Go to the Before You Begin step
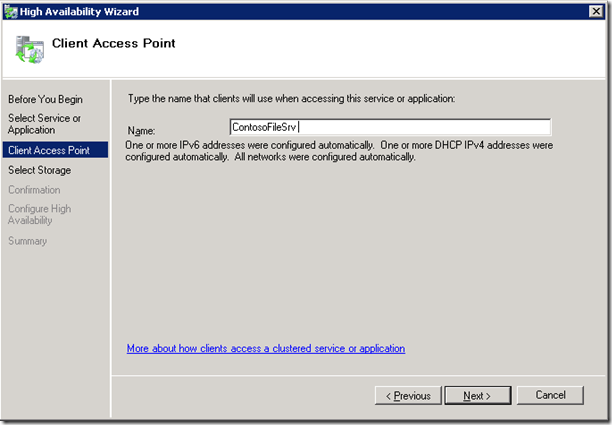The image size is (612, 425). 45,100
